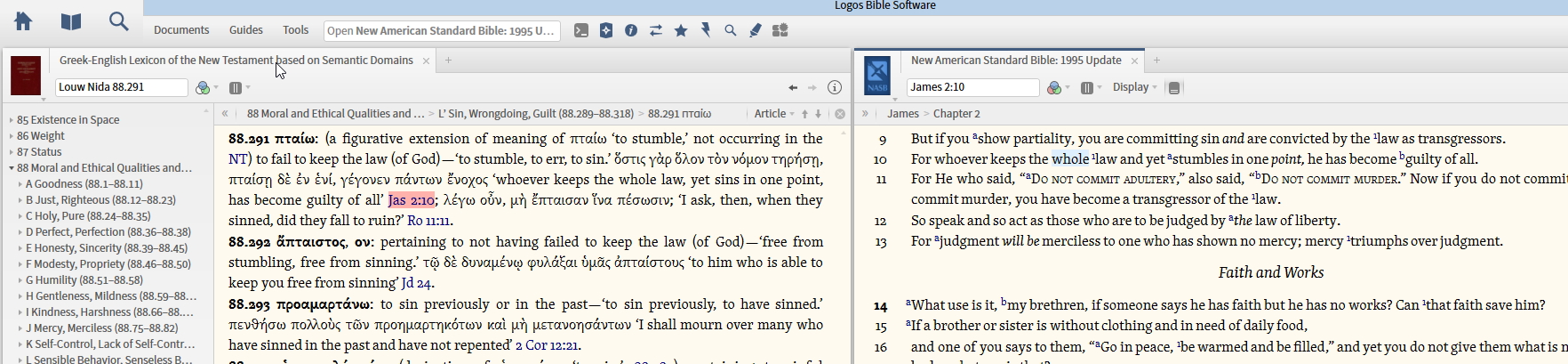Viewport: 1568px width, 364px height.
Task: Select the Greek-English Lexicon tab
Action: coord(236,61)
